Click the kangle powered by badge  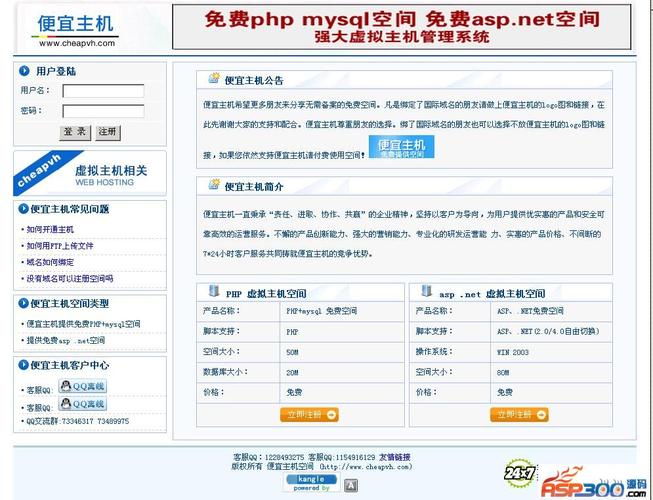point(312,484)
